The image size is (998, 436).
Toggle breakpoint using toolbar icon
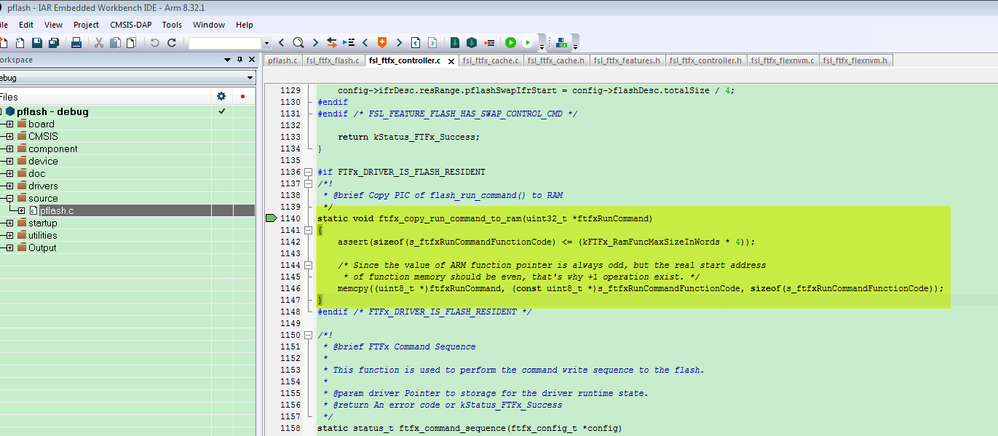pos(489,43)
